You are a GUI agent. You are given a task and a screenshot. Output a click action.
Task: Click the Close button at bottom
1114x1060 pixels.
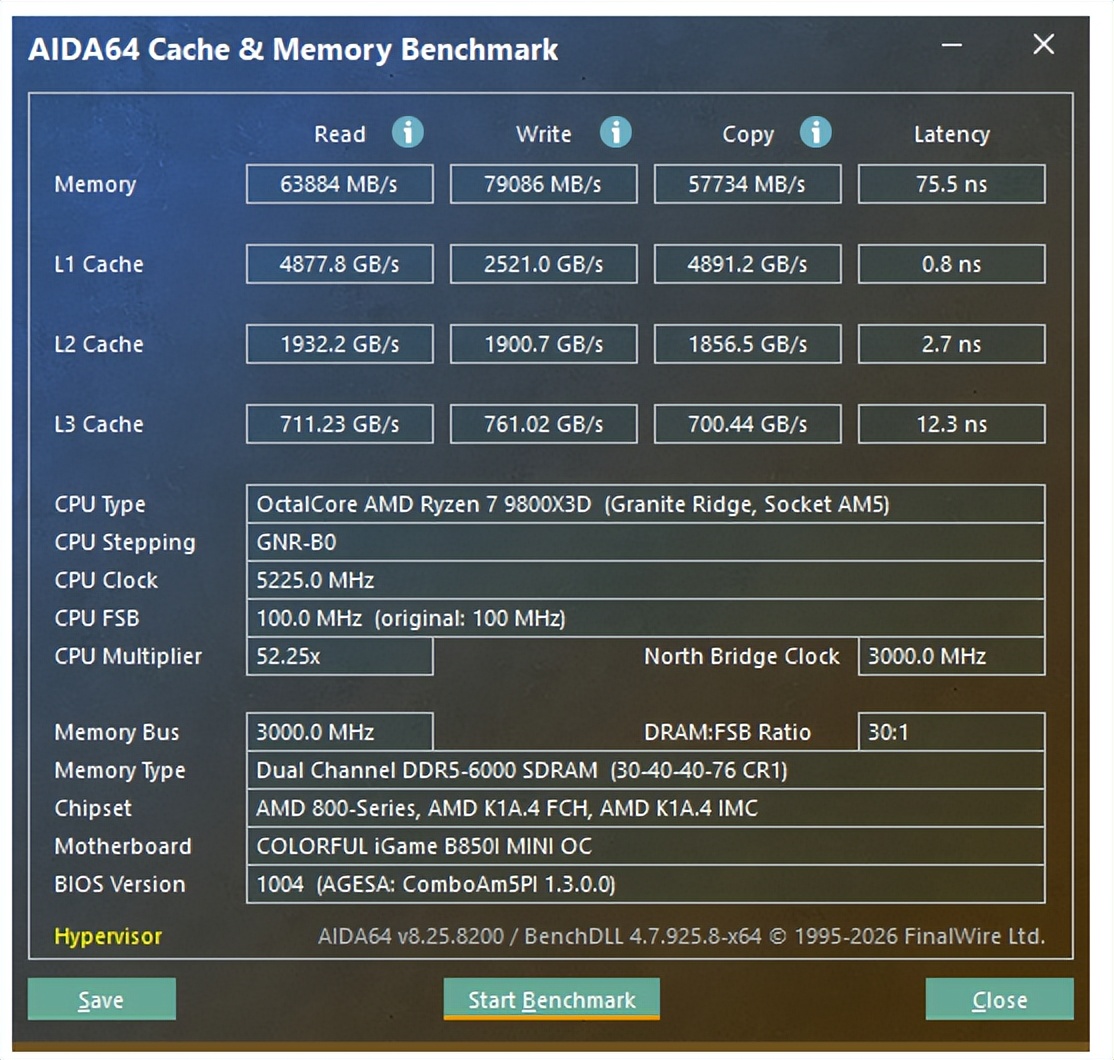pyautogui.click(x=999, y=999)
